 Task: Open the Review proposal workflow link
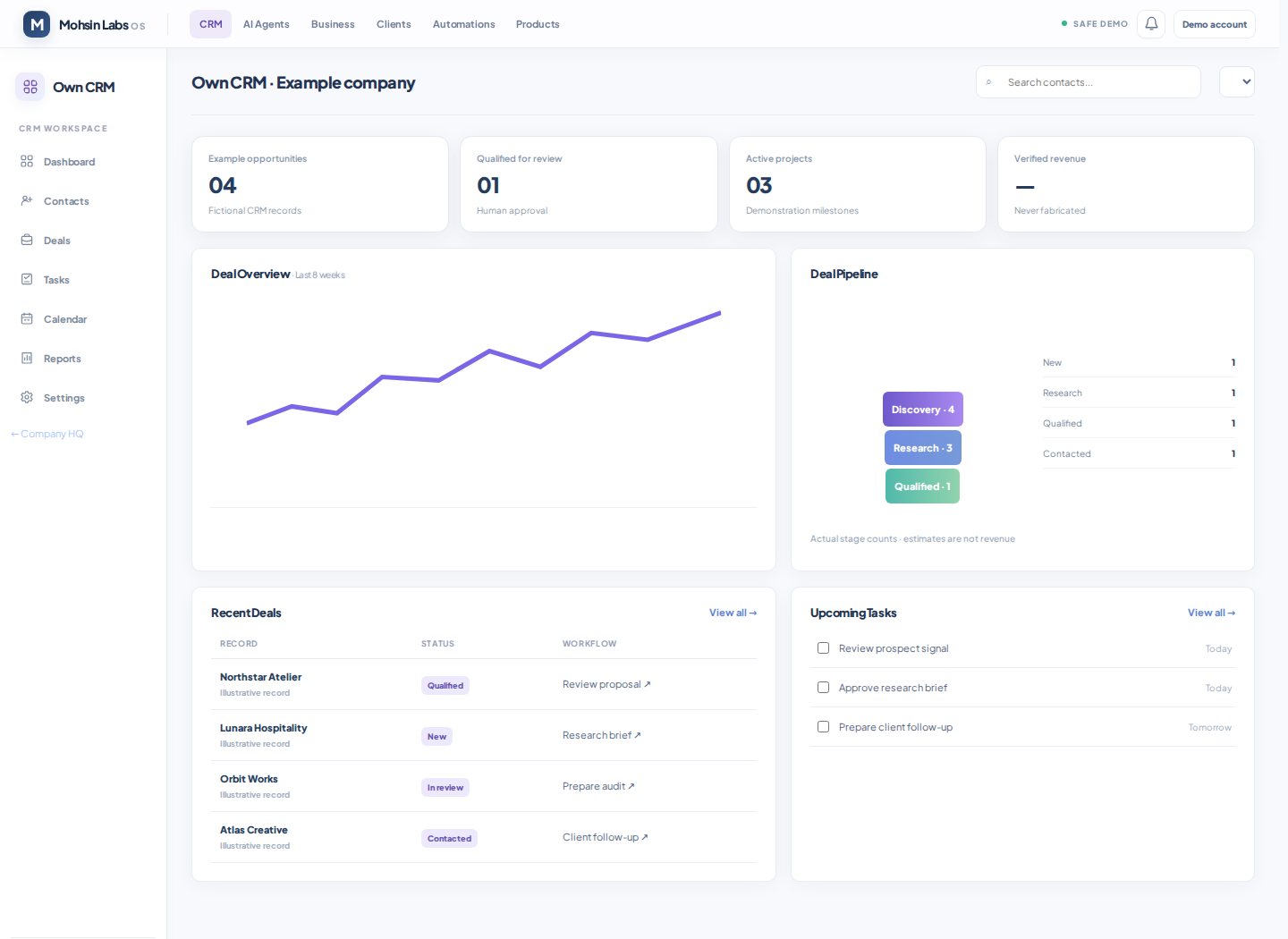606,684
